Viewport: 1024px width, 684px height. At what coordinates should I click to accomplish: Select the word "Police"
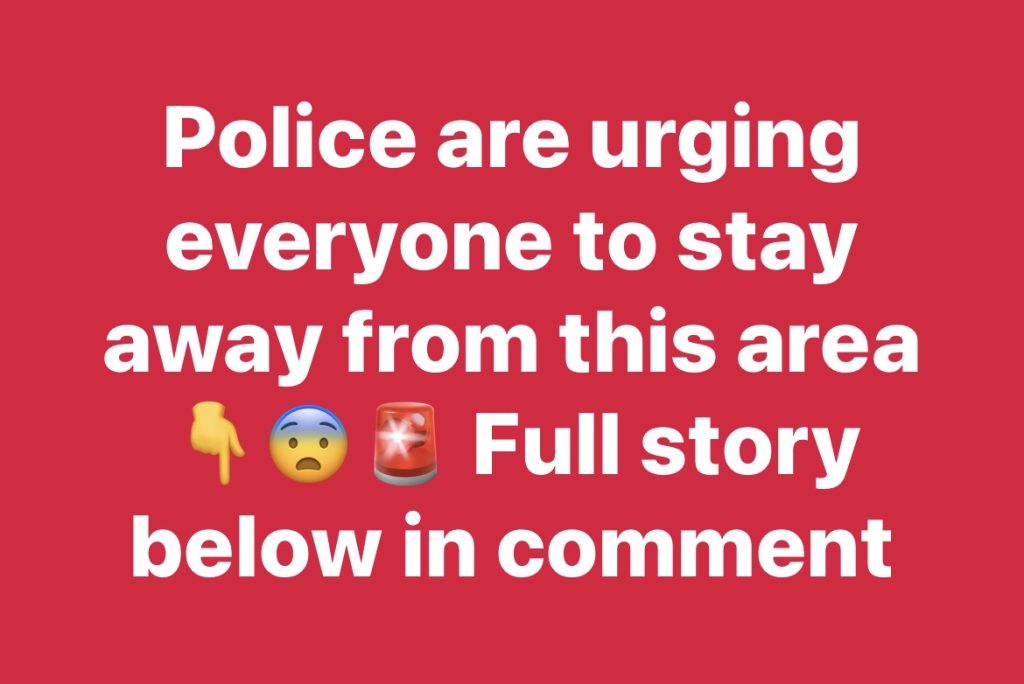[x=289, y=137]
